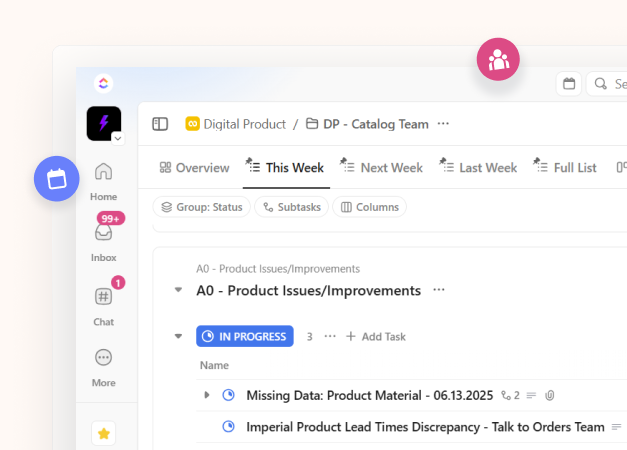627x450 pixels.
Task: Open the Inbox with 99+ notifications
Action: pos(103,234)
